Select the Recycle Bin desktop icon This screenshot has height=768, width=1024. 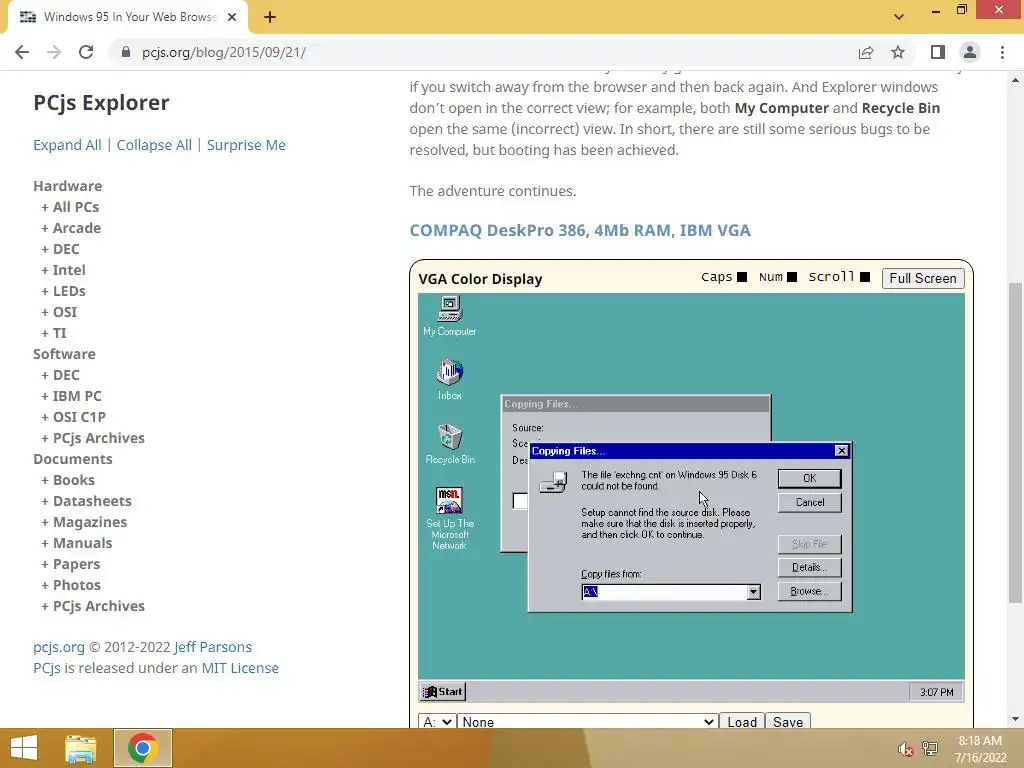coord(449,444)
